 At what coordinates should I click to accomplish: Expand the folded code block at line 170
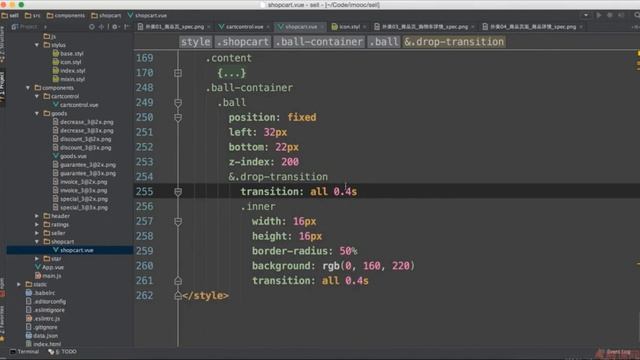tap(178, 73)
